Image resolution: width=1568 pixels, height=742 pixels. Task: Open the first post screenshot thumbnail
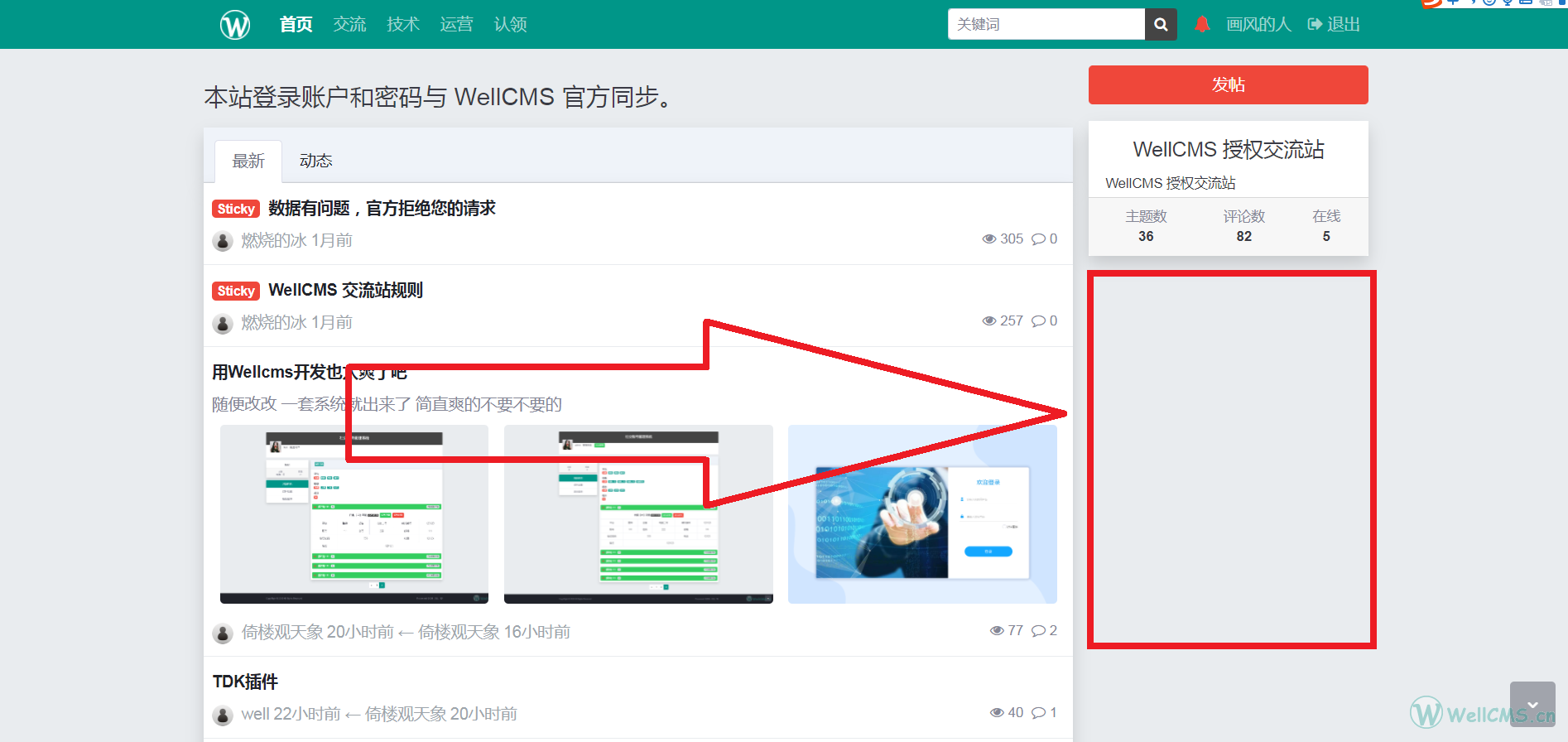click(x=354, y=514)
